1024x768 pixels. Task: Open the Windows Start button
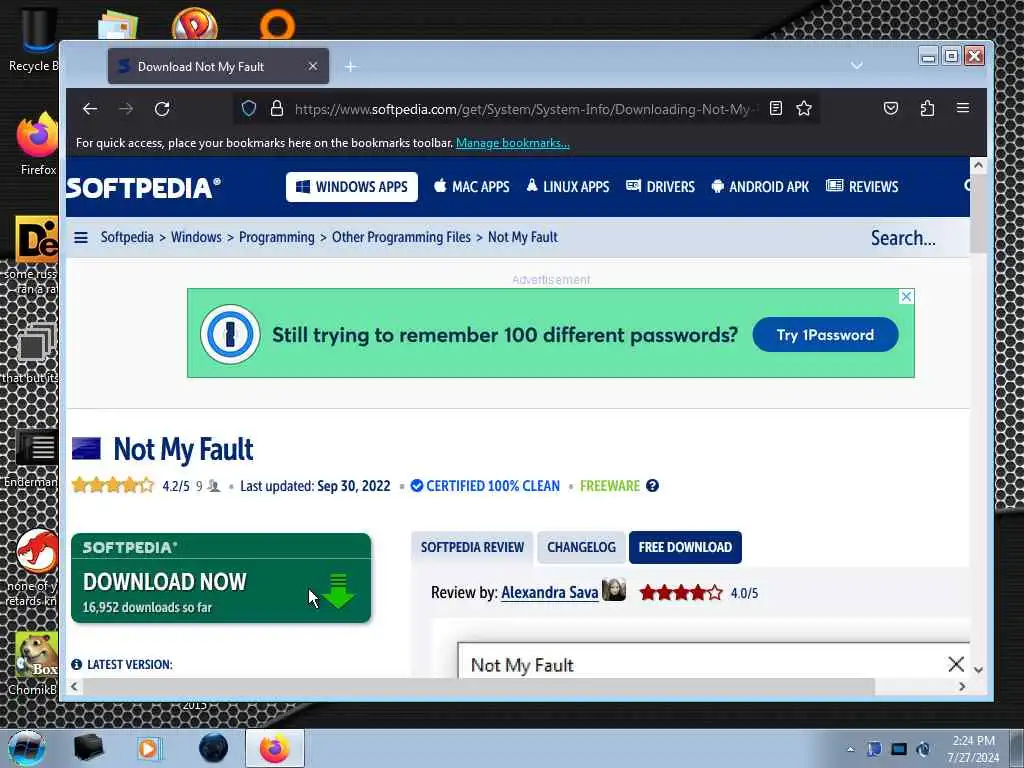coord(25,748)
